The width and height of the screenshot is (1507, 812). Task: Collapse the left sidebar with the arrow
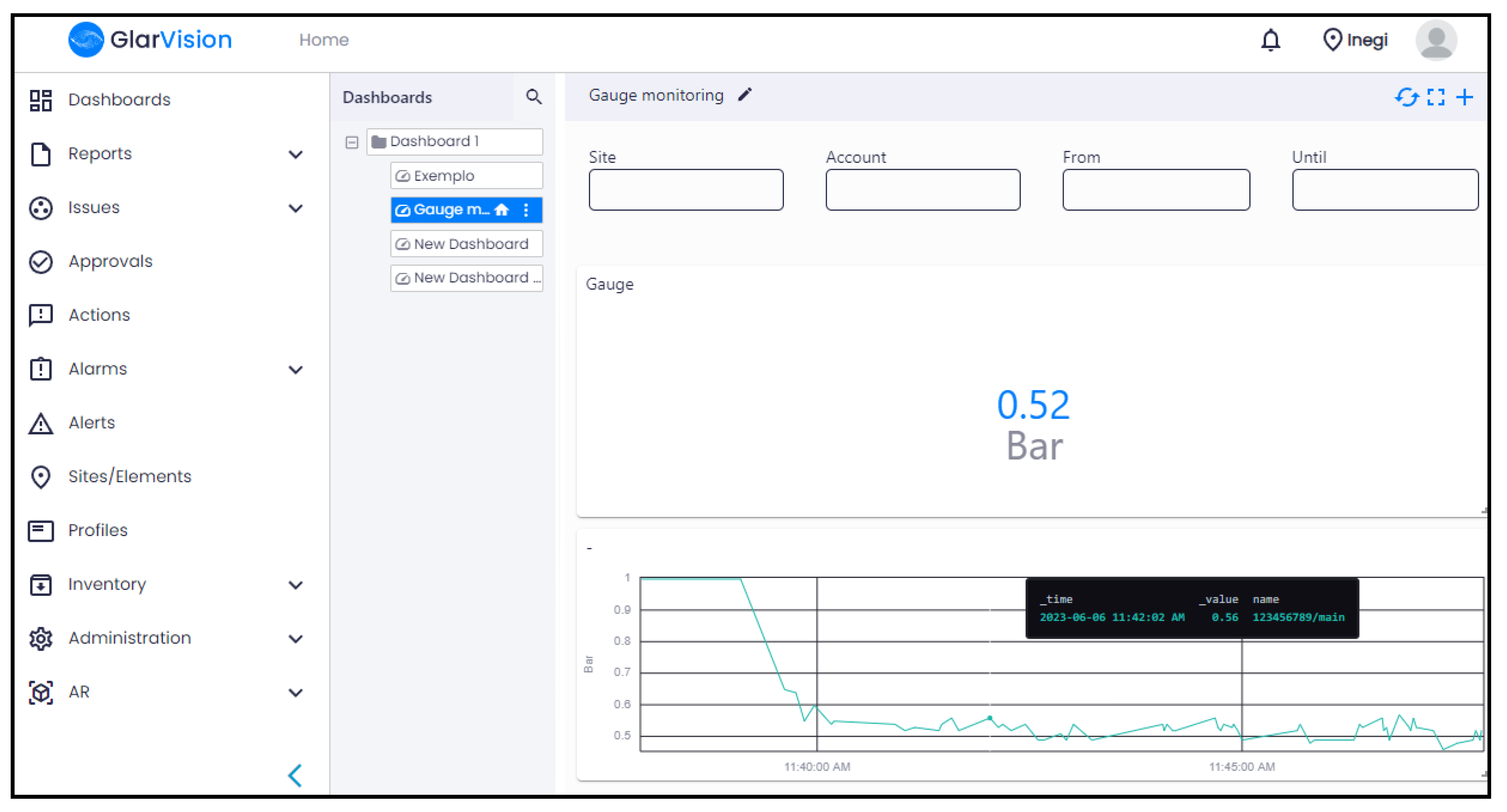tap(296, 776)
